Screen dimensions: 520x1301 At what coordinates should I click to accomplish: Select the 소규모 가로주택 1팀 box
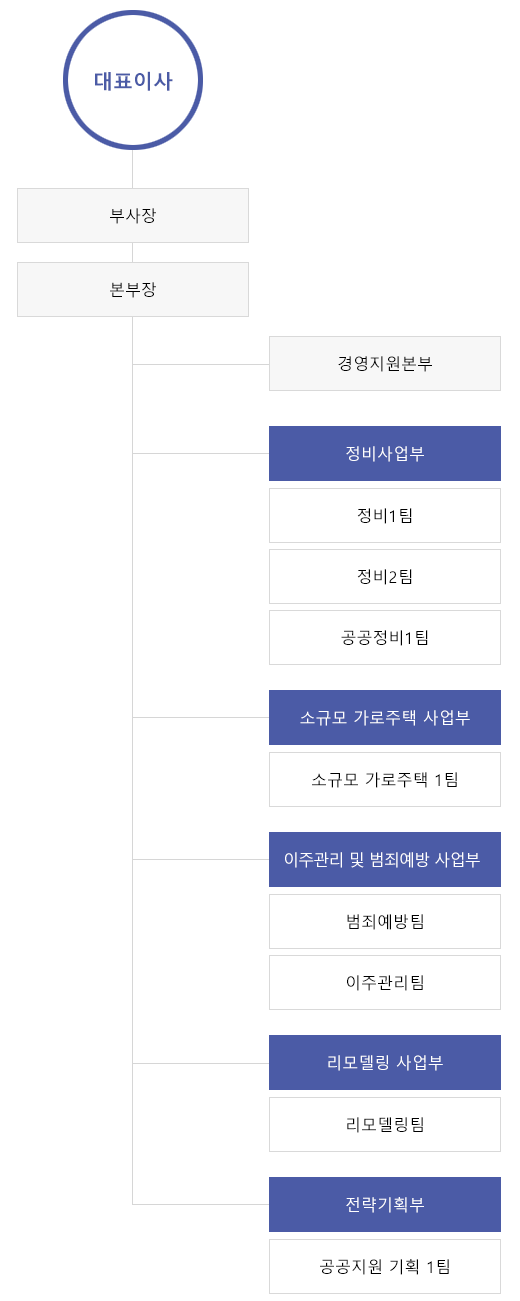click(x=385, y=779)
